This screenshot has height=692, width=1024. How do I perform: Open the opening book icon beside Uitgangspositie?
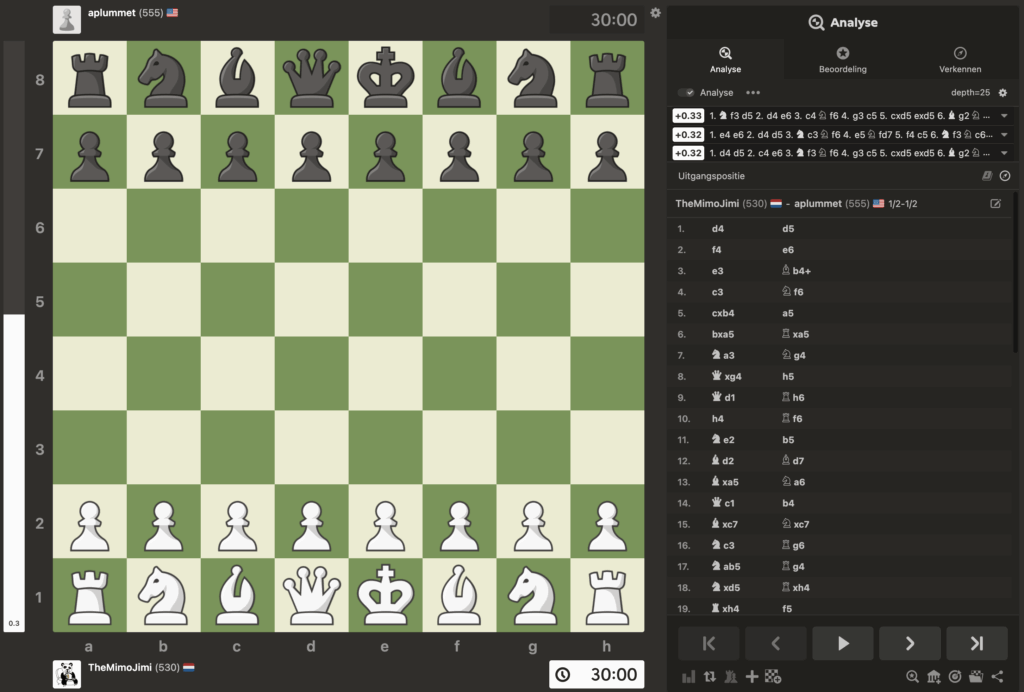pos(987,176)
